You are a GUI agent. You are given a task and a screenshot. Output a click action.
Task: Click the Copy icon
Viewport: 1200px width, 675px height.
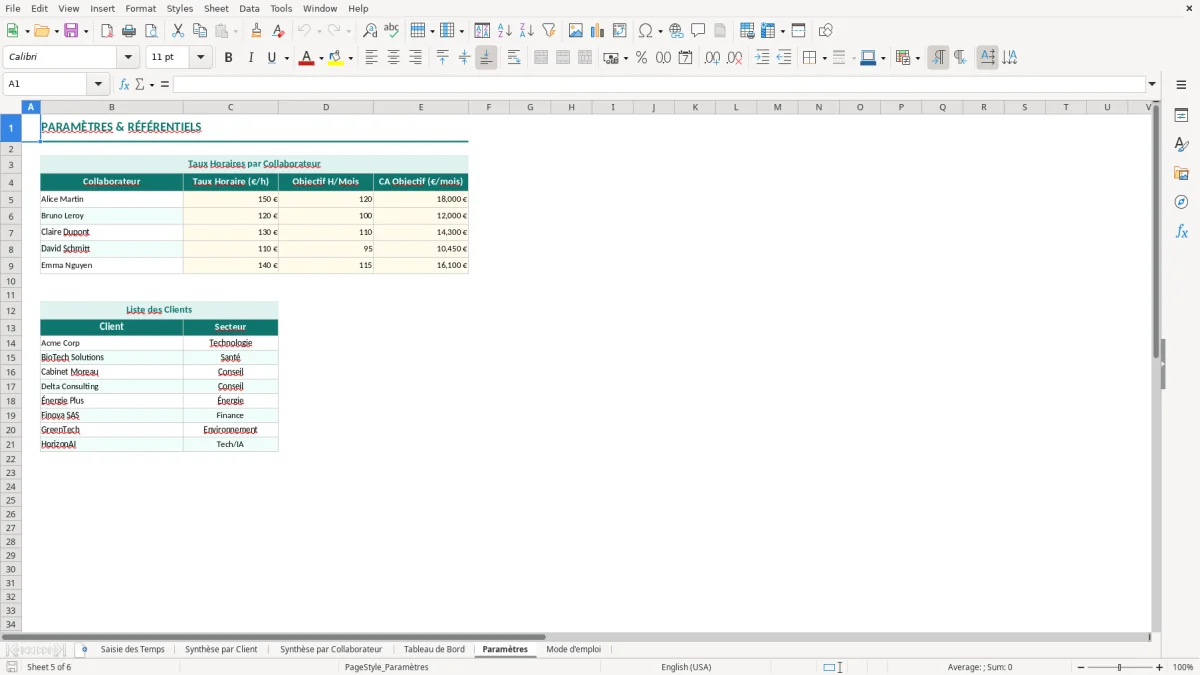200,31
